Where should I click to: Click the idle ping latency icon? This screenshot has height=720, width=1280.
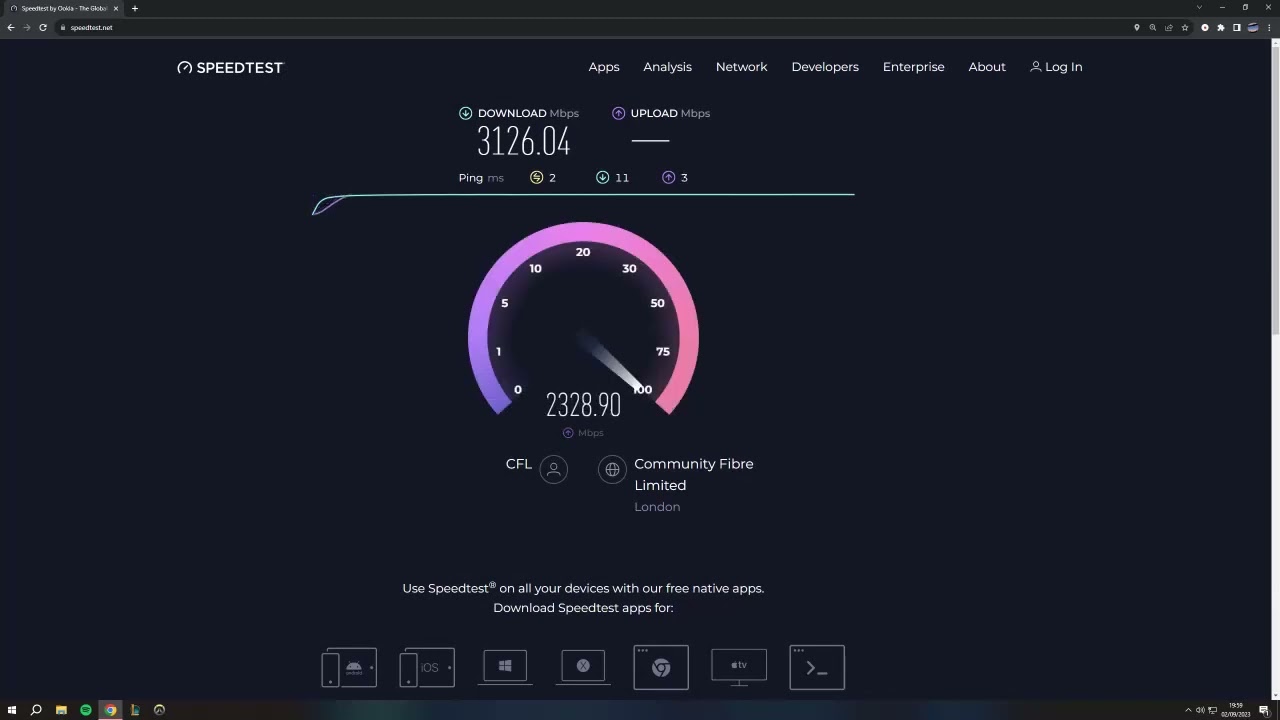click(536, 177)
